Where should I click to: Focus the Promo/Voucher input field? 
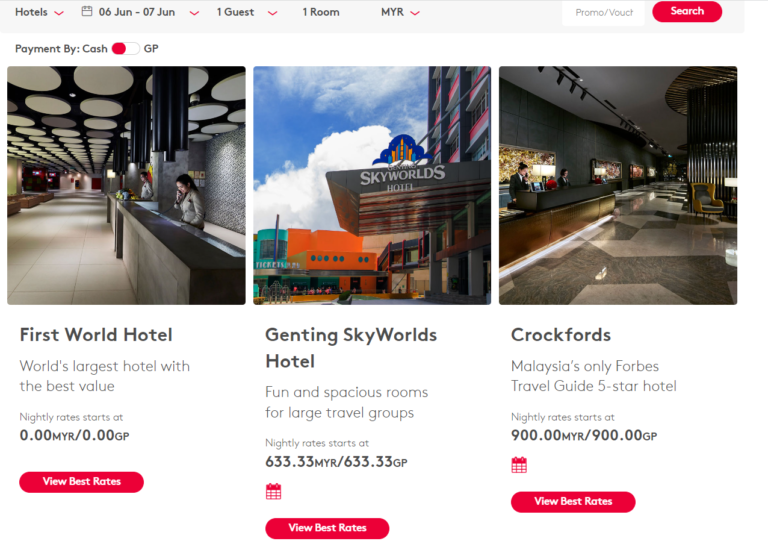(x=603, y=13)
